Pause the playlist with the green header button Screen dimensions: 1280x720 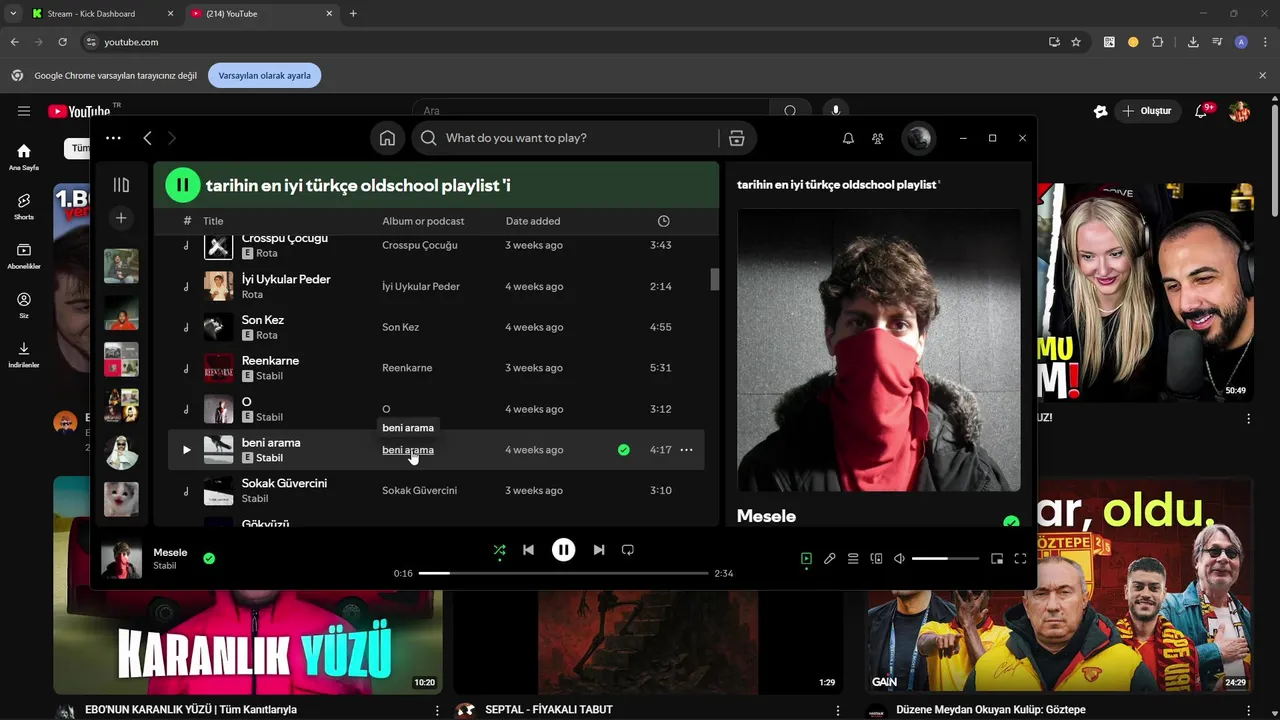tap(182, 184)
